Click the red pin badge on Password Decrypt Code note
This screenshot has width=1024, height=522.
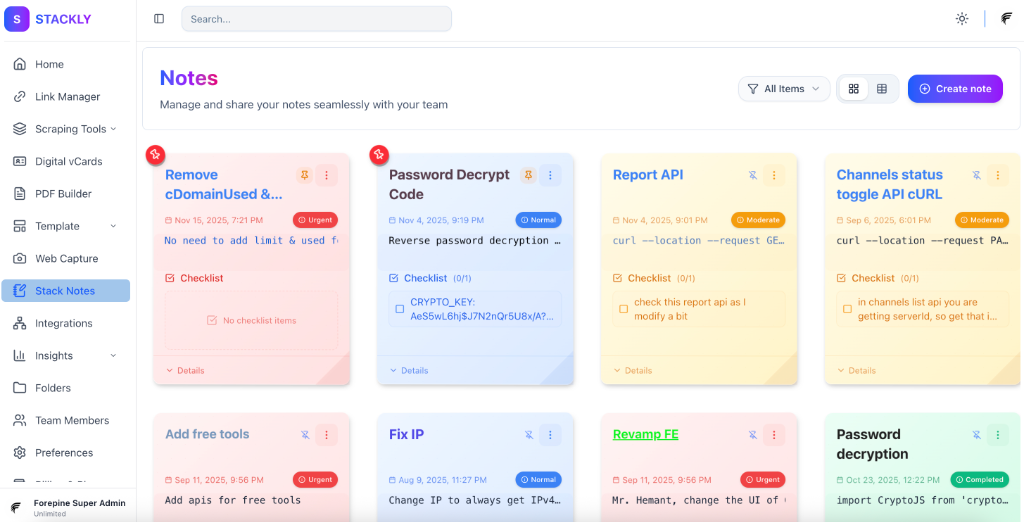coord(379,155)
